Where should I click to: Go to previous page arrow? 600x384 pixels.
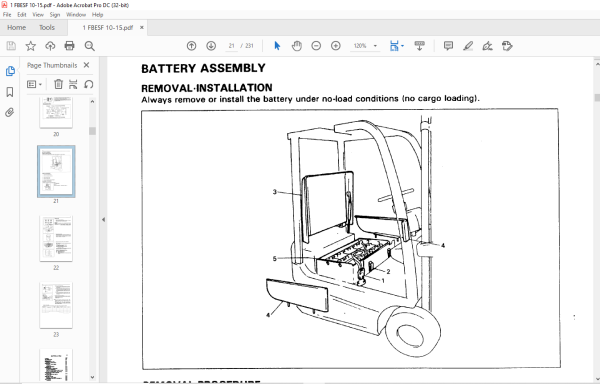(x=191, y=46)
